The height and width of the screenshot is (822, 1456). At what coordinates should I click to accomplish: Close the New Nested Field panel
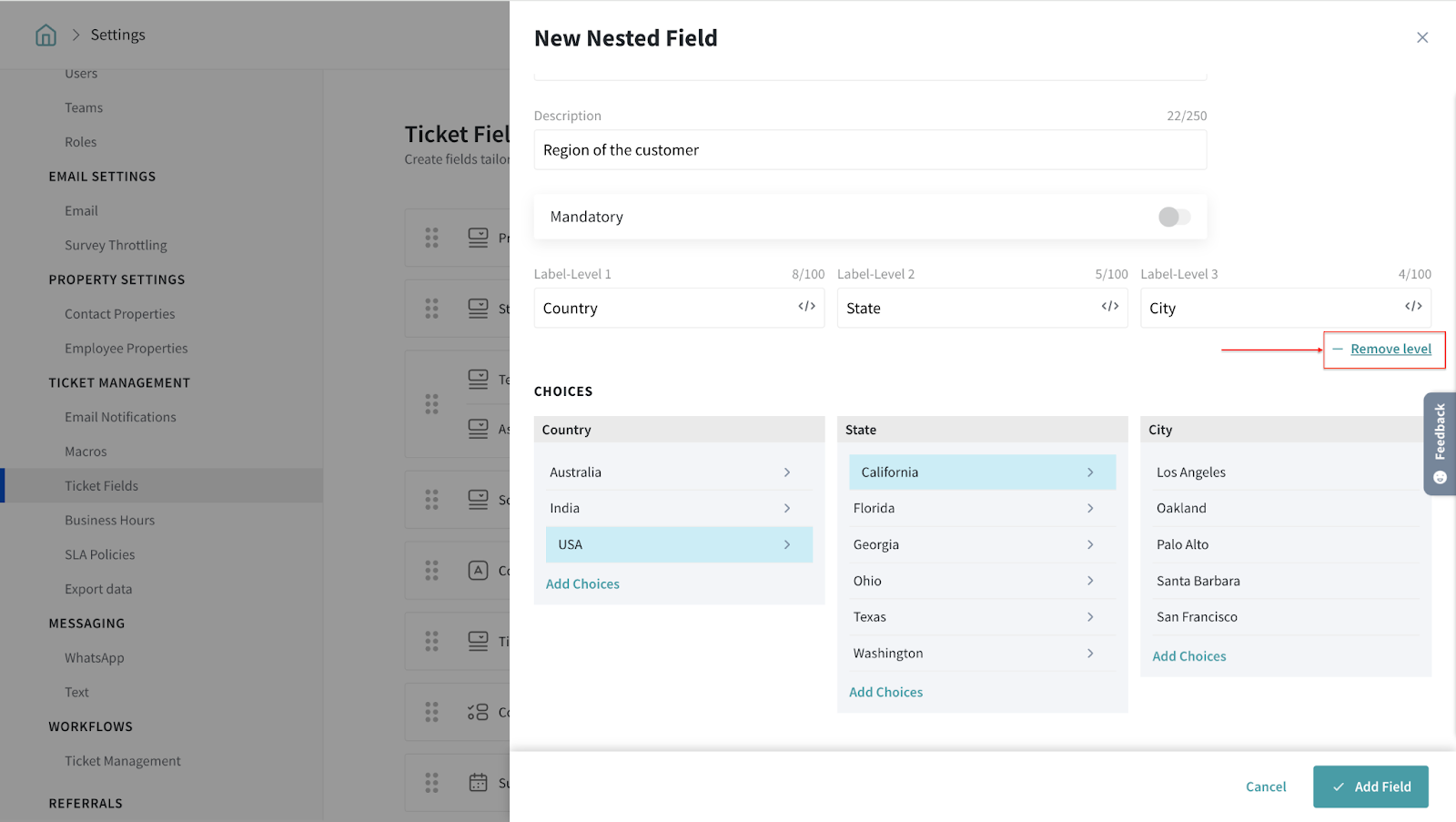click(x=1422, y=37)
